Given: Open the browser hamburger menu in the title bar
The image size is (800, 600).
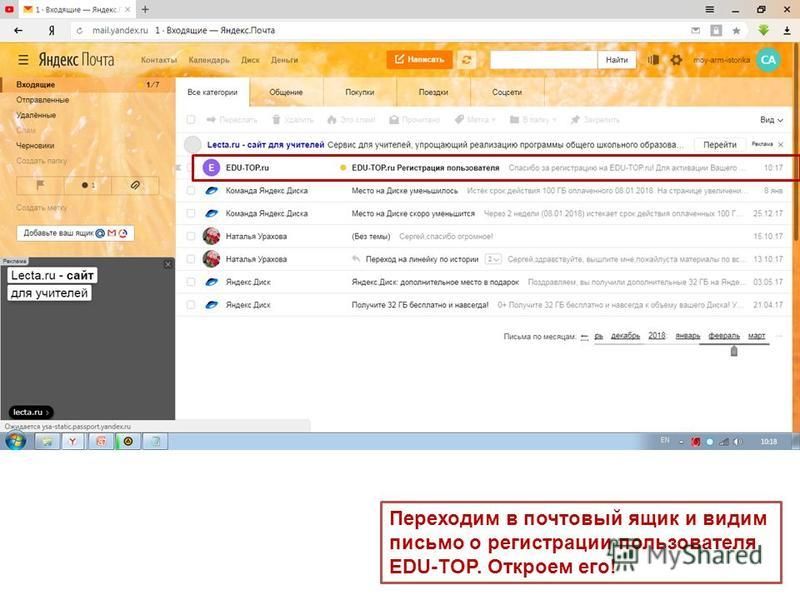Looking at the screenshot, I should [x=709, y=10].
